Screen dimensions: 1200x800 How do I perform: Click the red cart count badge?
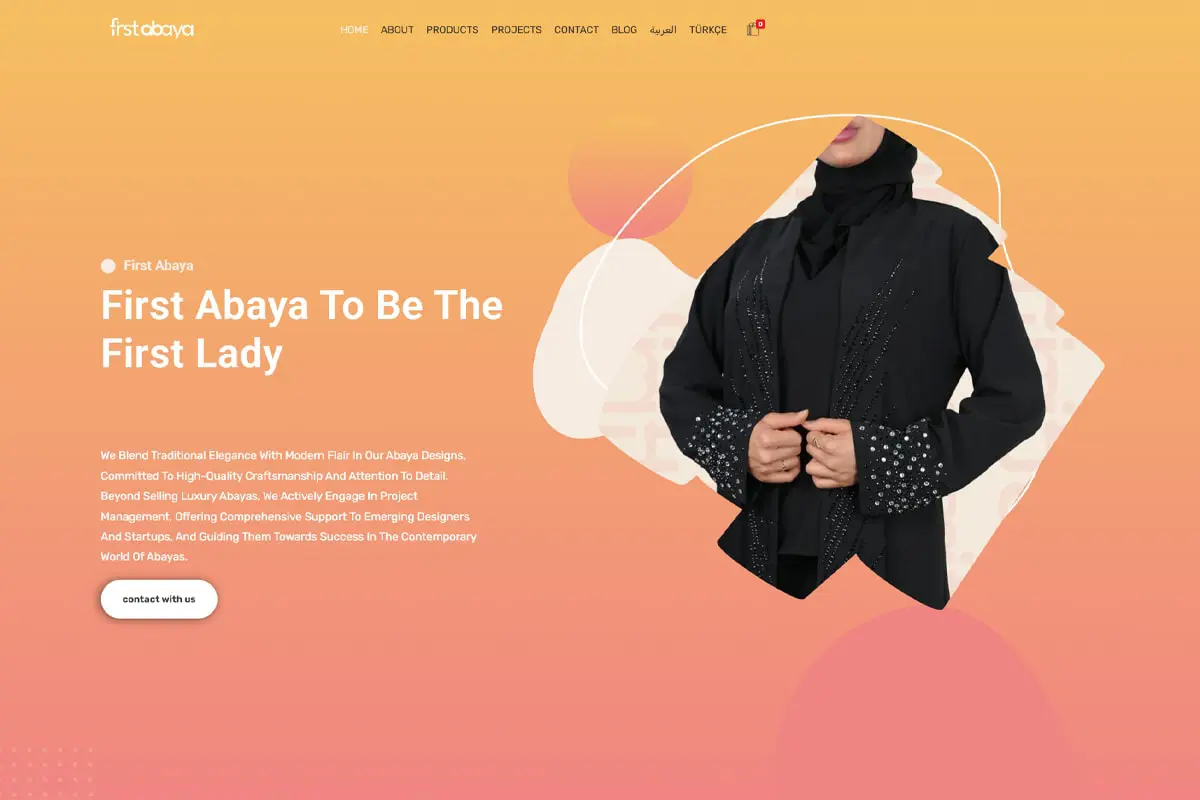(x=761, y=23)
